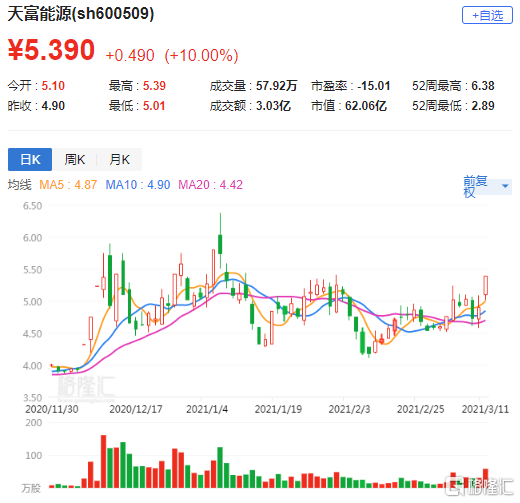Viewport: 520px width, 503px height.
Task: Click the 2021/2/25 date axis label
Action: [421, 409]
